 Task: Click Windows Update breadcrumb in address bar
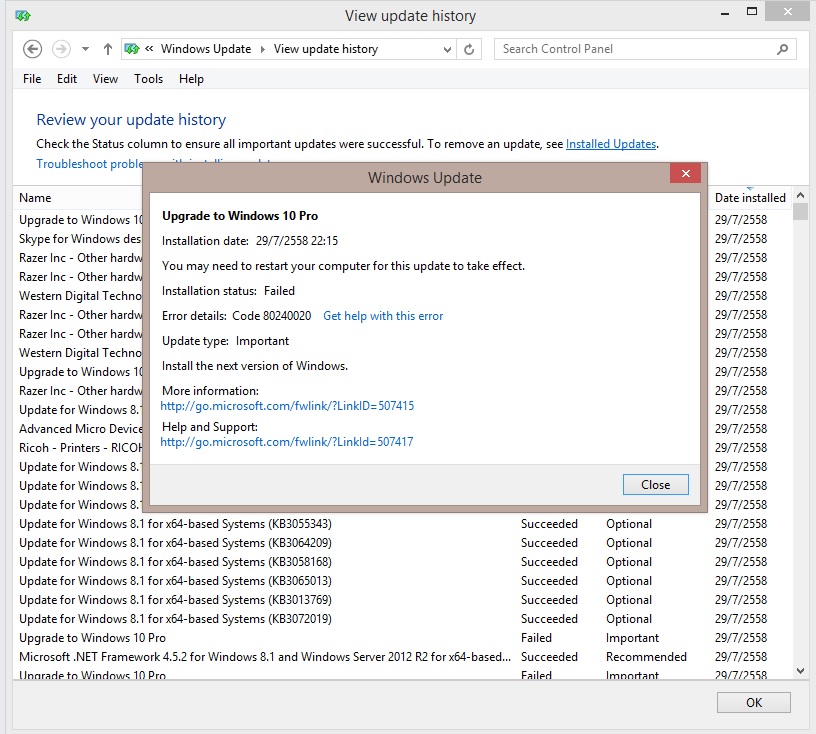point(206,49)
